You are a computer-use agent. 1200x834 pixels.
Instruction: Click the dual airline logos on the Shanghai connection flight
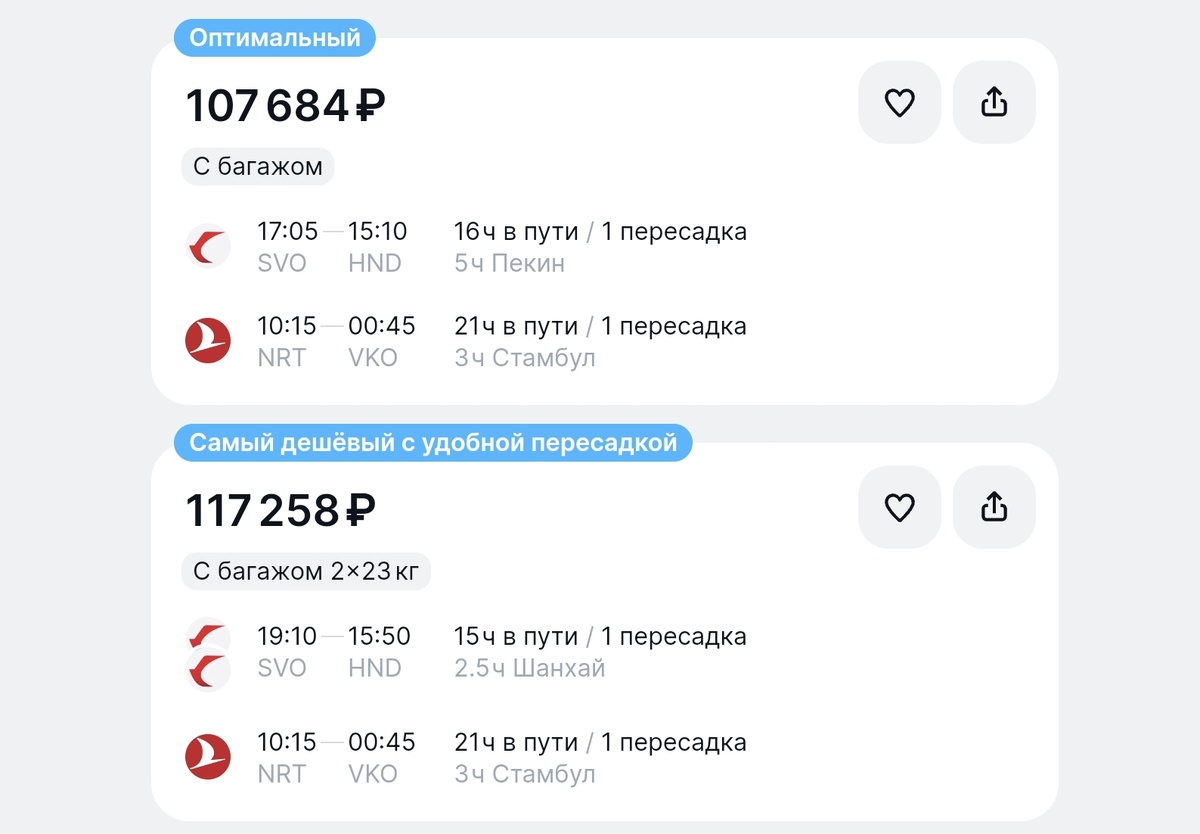207,651
